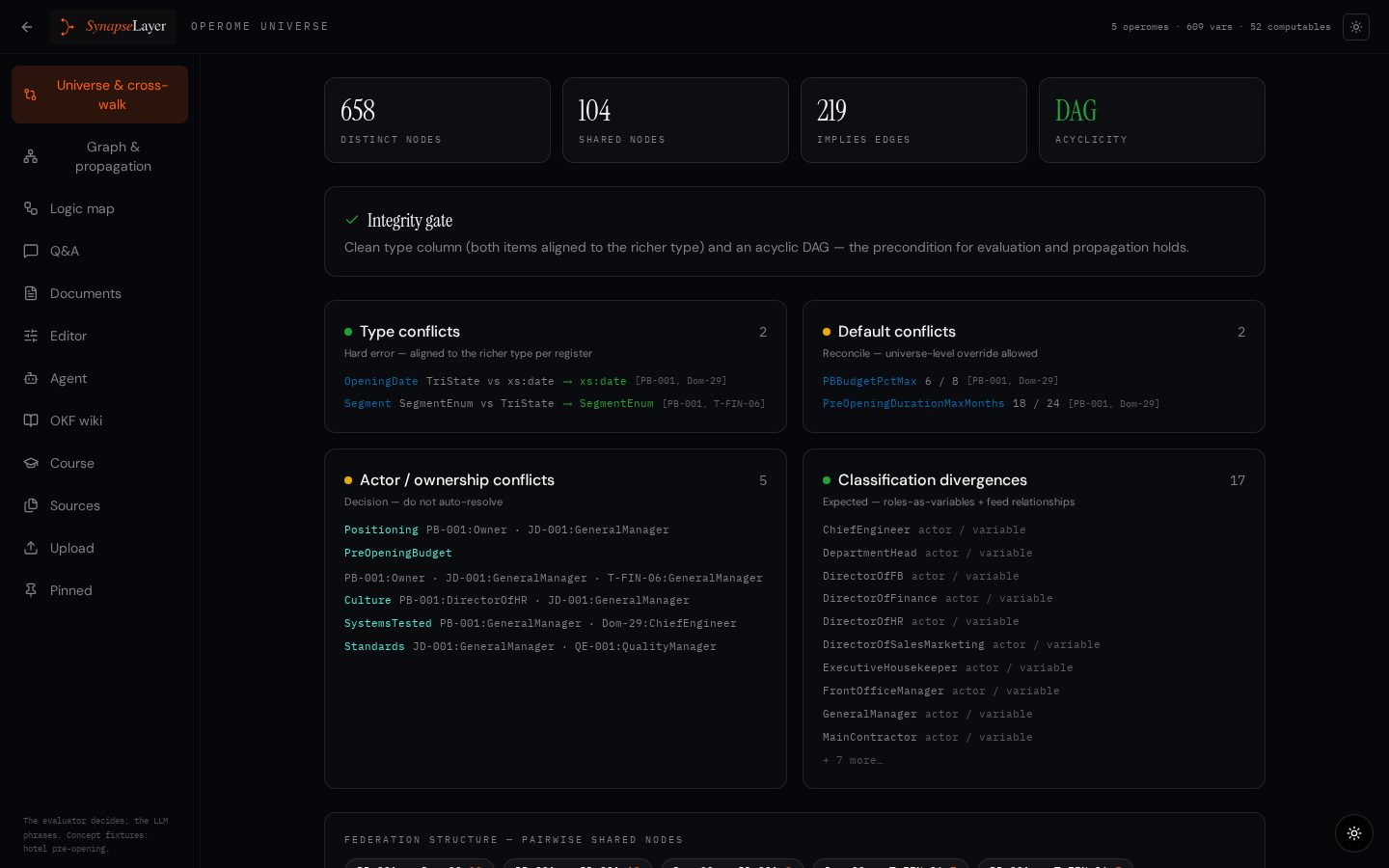Click the DAG acyclicity card
Screen dimensions: 1389x868
[1152, 120]
